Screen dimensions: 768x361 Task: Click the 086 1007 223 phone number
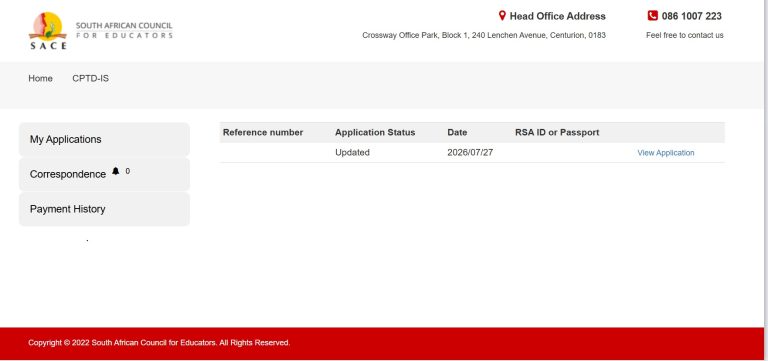click(692, 16)
